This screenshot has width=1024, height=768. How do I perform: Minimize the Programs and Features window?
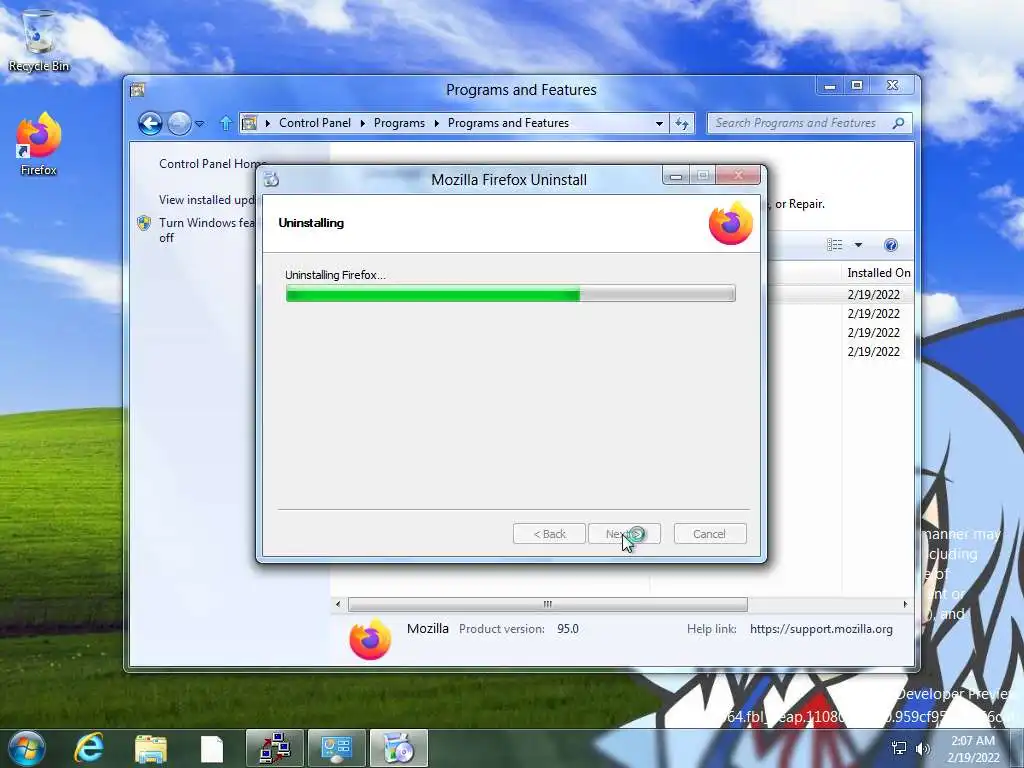point(830,86)
